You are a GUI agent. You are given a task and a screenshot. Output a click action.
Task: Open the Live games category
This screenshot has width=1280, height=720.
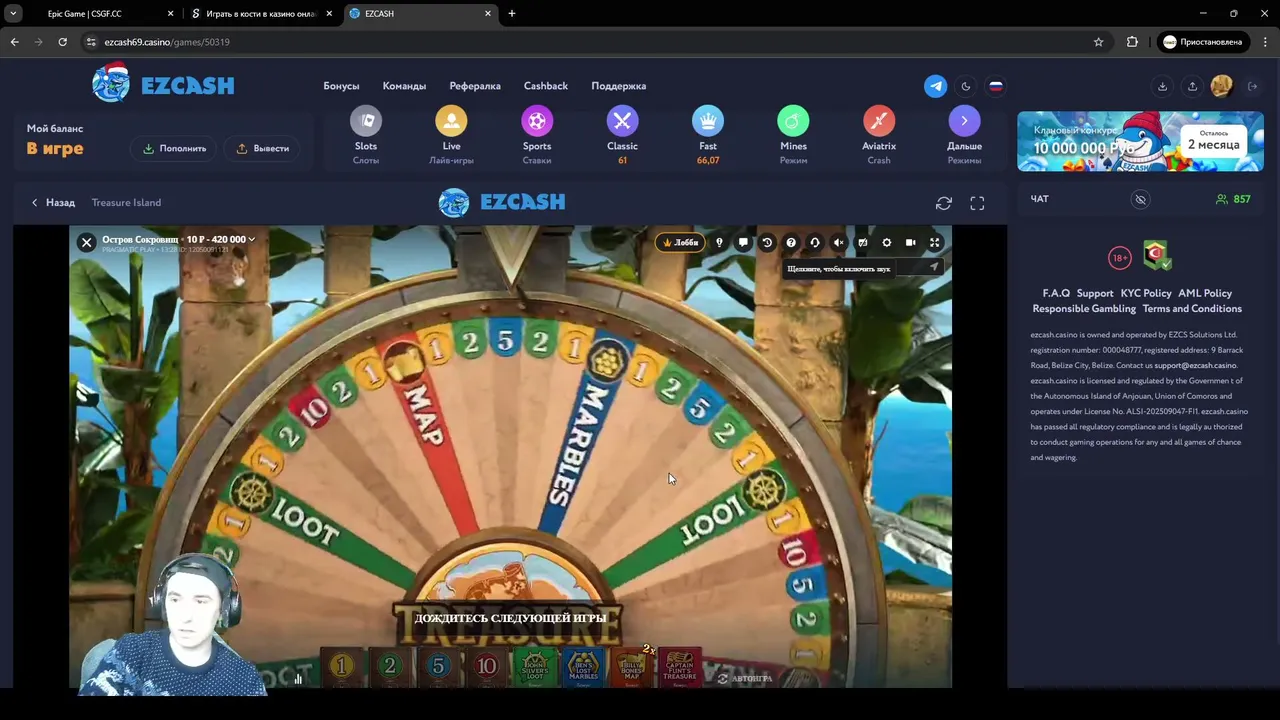coord(451,135)
